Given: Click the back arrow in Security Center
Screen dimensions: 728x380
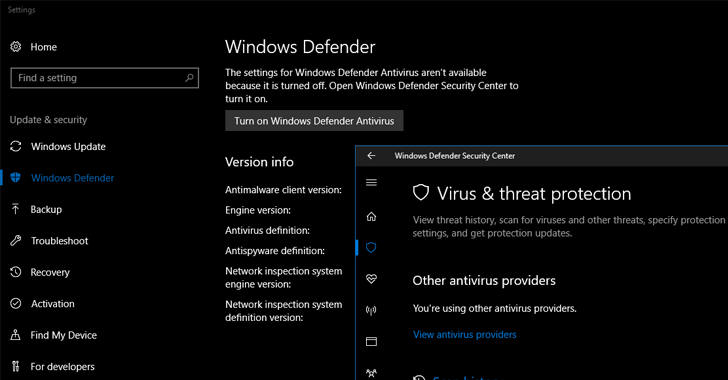Looking at the screenshot, I should (x=371, y=156).
